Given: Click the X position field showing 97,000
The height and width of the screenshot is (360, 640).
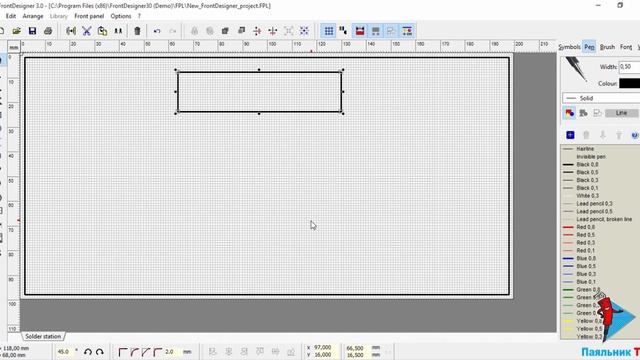Looking at the screenshot, I should point(325,348).
